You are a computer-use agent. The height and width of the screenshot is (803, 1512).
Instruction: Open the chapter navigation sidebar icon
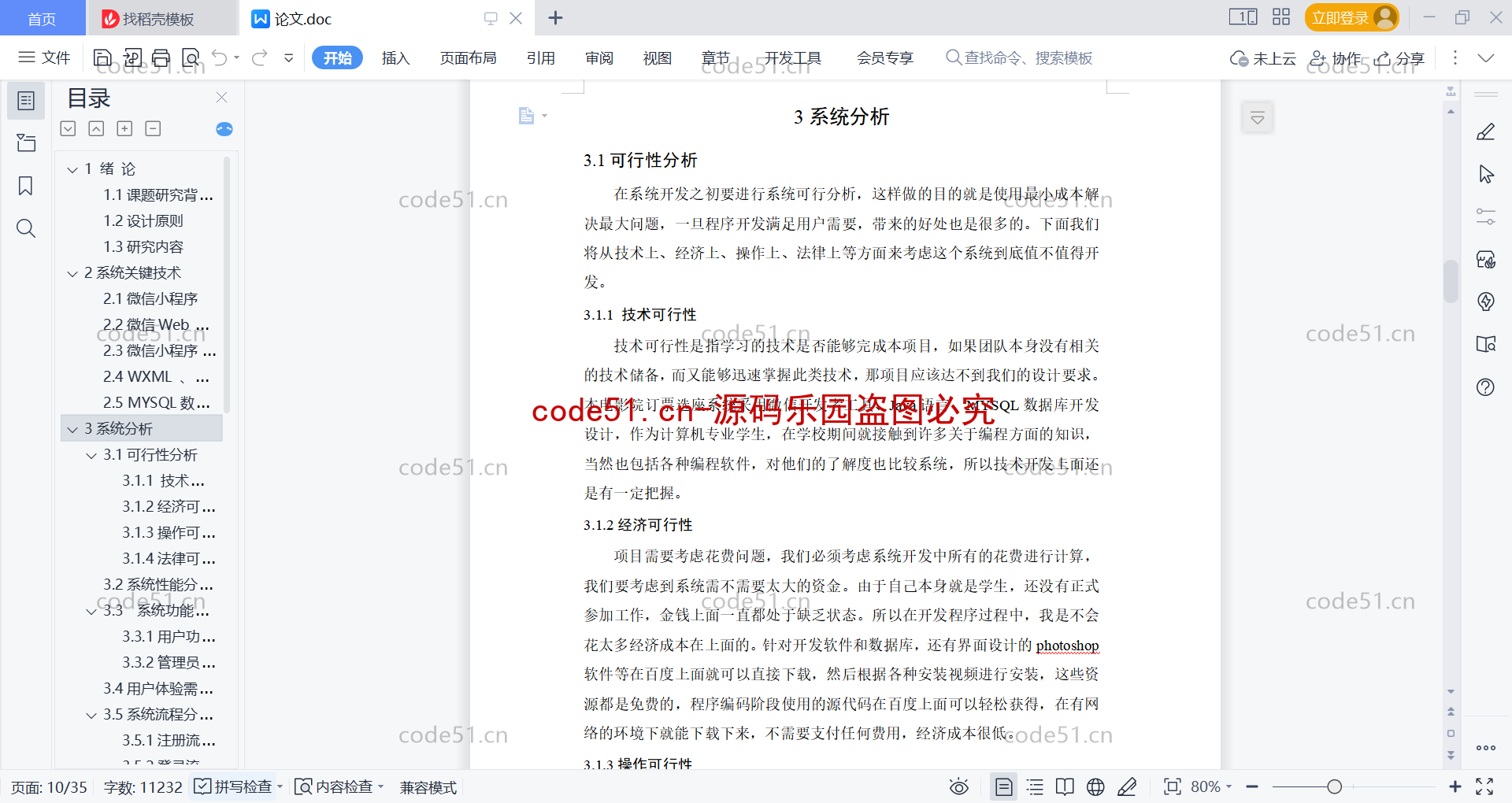pos(26,142)
